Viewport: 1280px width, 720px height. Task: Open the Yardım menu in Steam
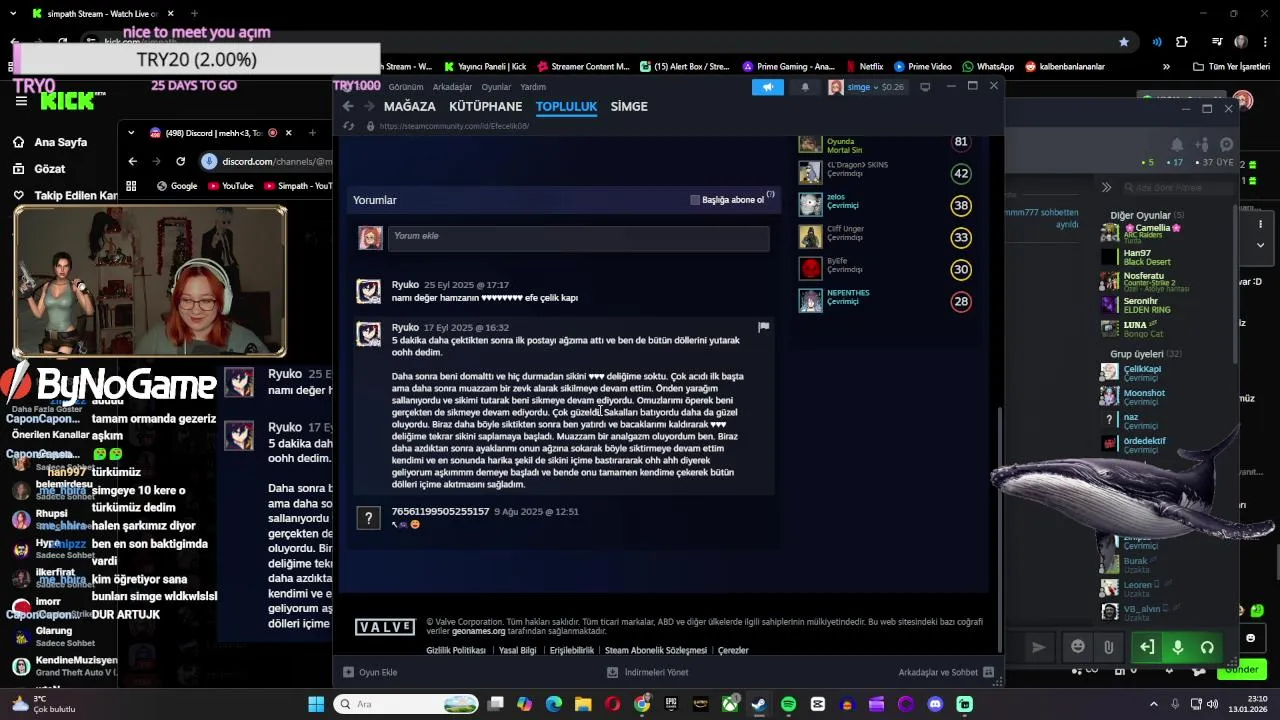(533, 87)
